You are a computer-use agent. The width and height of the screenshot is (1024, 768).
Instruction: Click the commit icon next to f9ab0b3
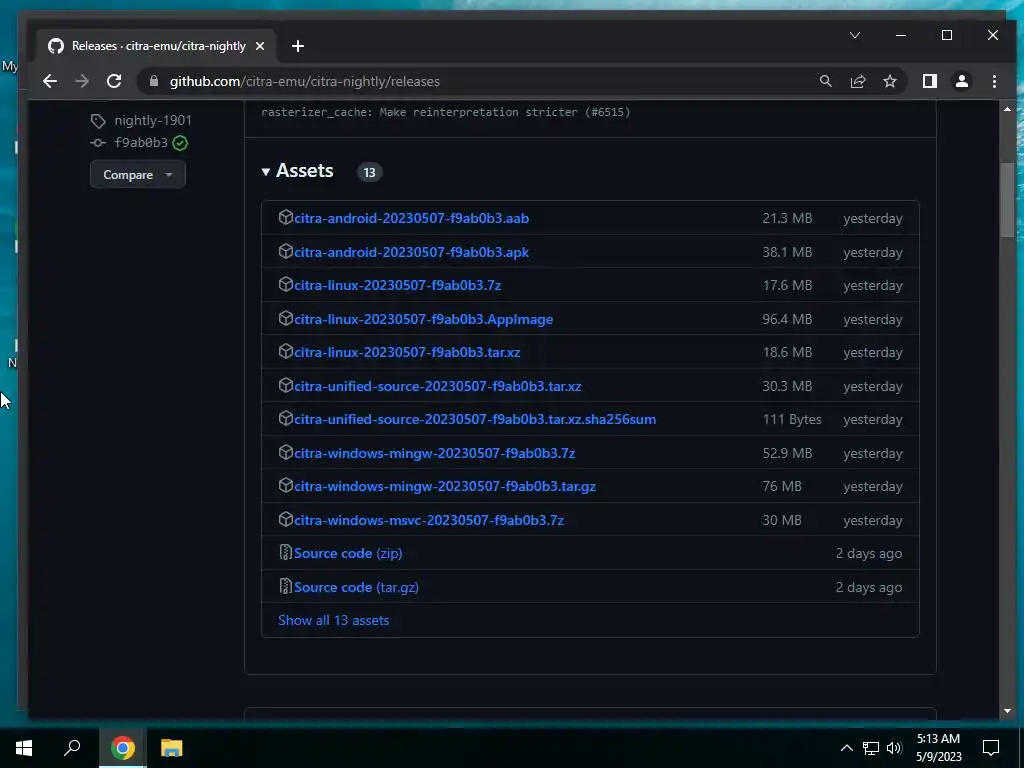[x=98, y=142]
